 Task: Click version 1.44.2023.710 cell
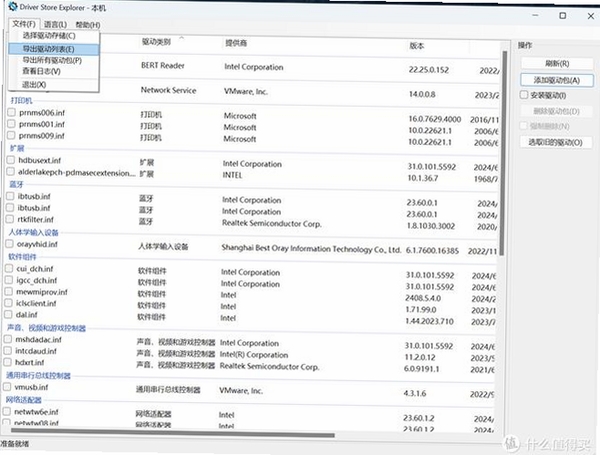429,321
